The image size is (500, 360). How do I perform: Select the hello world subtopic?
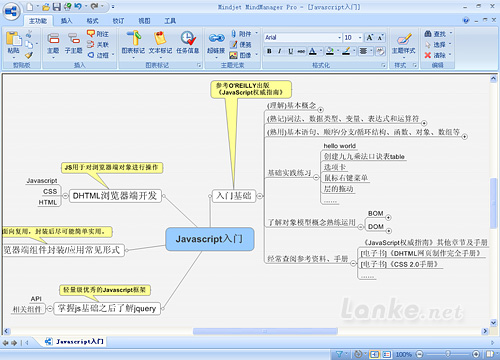point(340,146)
